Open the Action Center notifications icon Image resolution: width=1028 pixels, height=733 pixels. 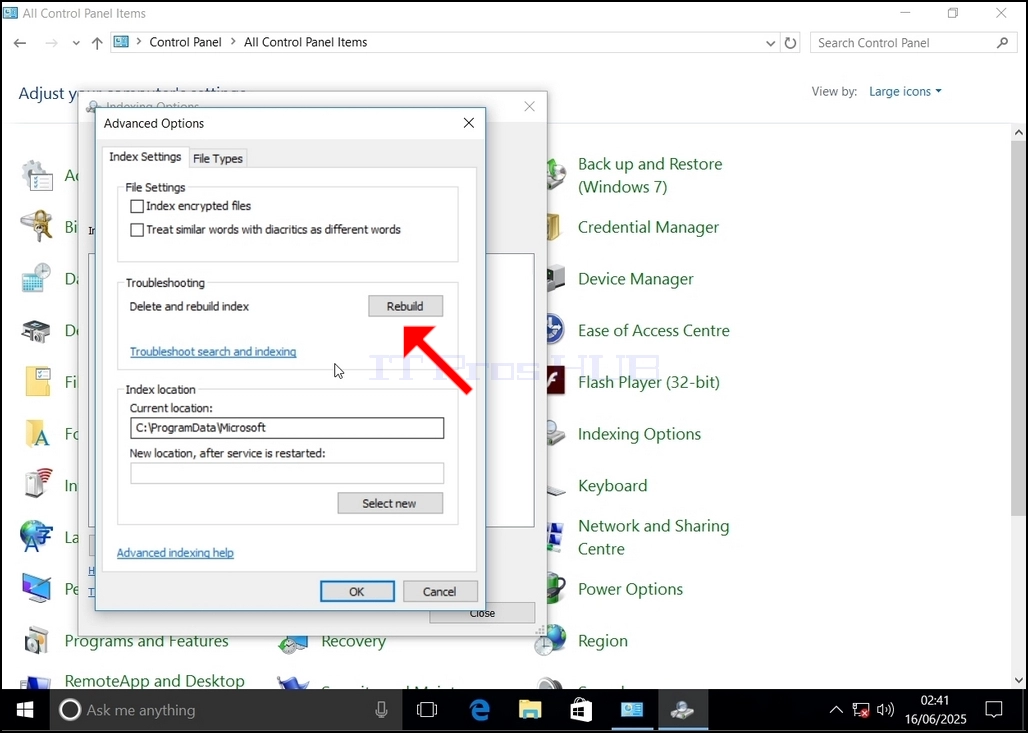click(x=994, y=710)
